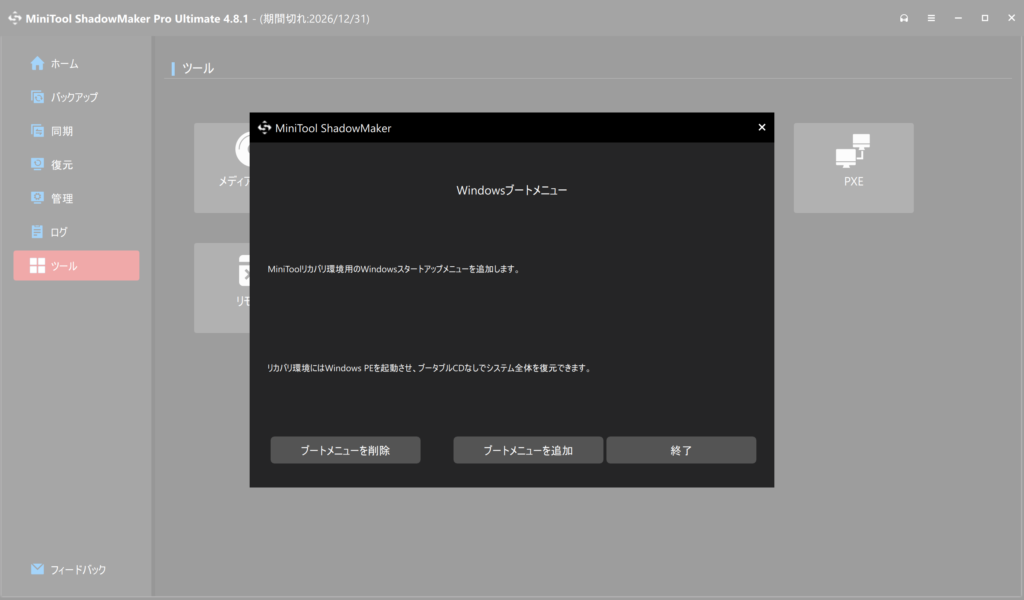Open the バックアップ sidebar item
1024x600 pixels.
(76, 97)
